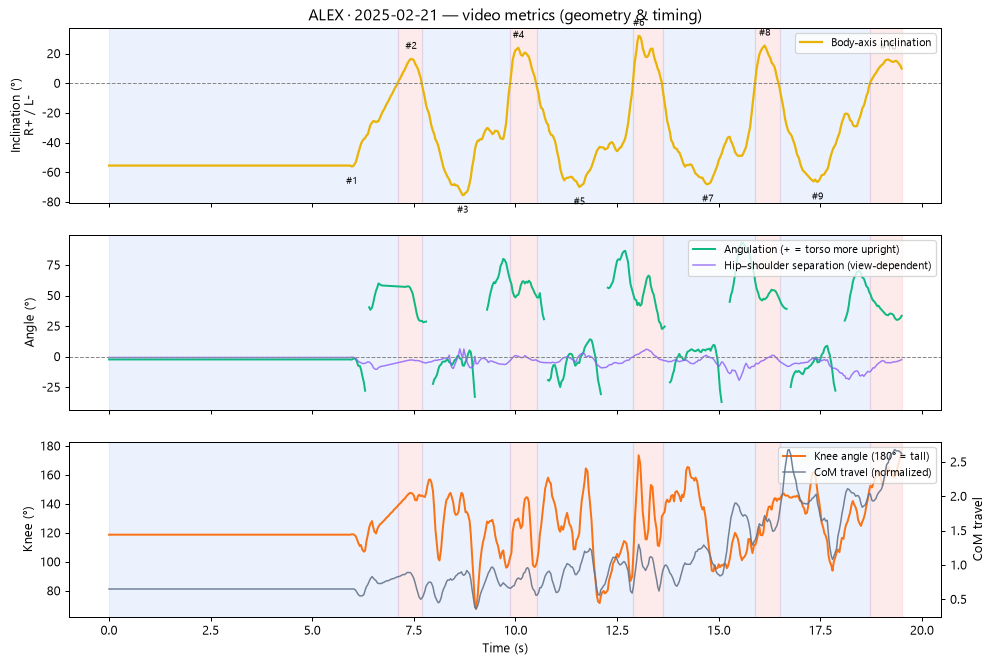Click the green Angulation legend line sample
This screenshot has height=664, width=993.
point(705,249)
